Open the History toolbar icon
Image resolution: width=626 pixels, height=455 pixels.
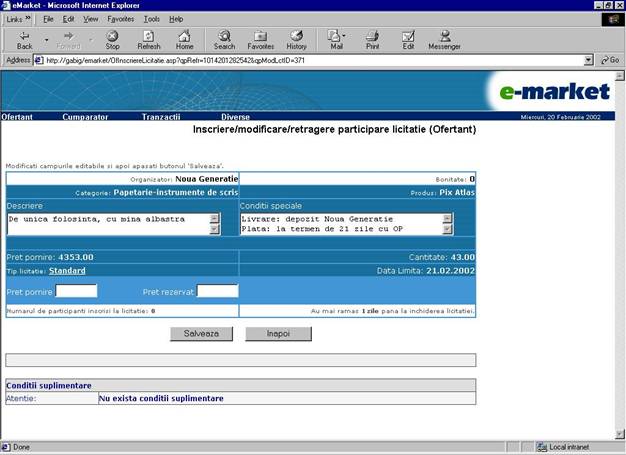tap(296, 36)
